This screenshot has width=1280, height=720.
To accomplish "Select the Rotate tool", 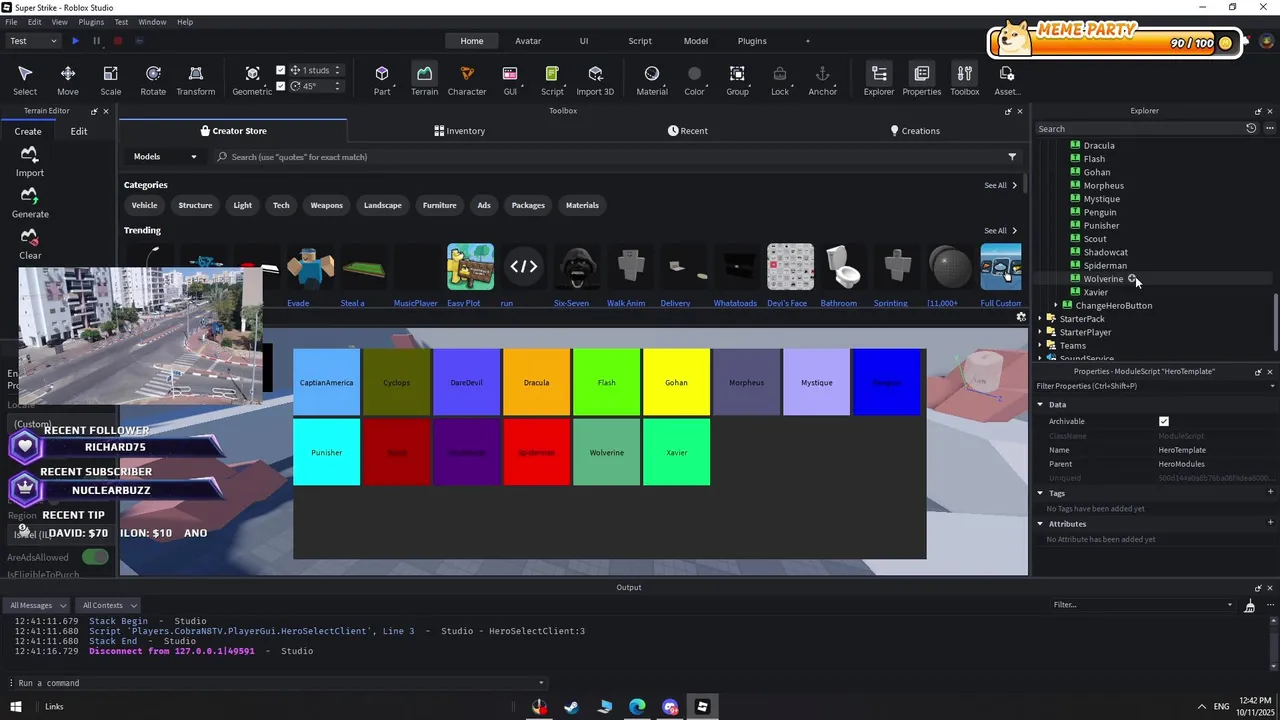I will click(153, 80).
